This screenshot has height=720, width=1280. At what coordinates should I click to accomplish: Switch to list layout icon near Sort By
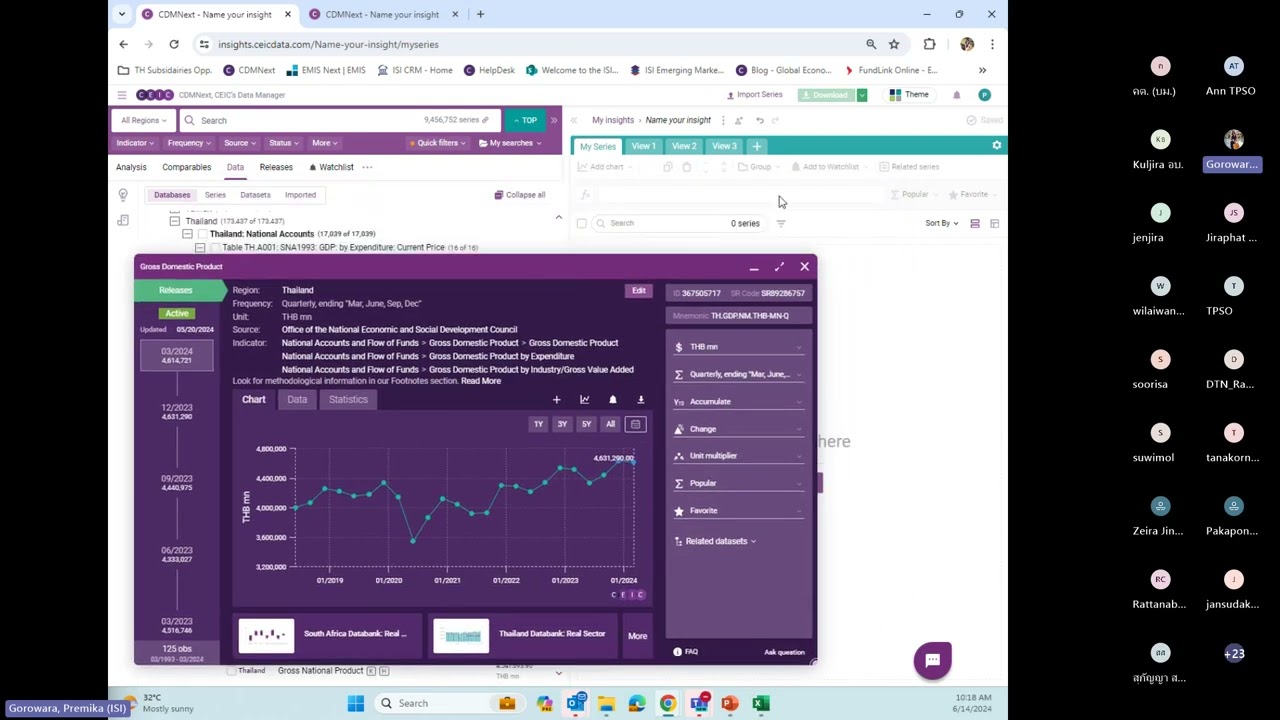pyautogui.click(x=975, y=223)
